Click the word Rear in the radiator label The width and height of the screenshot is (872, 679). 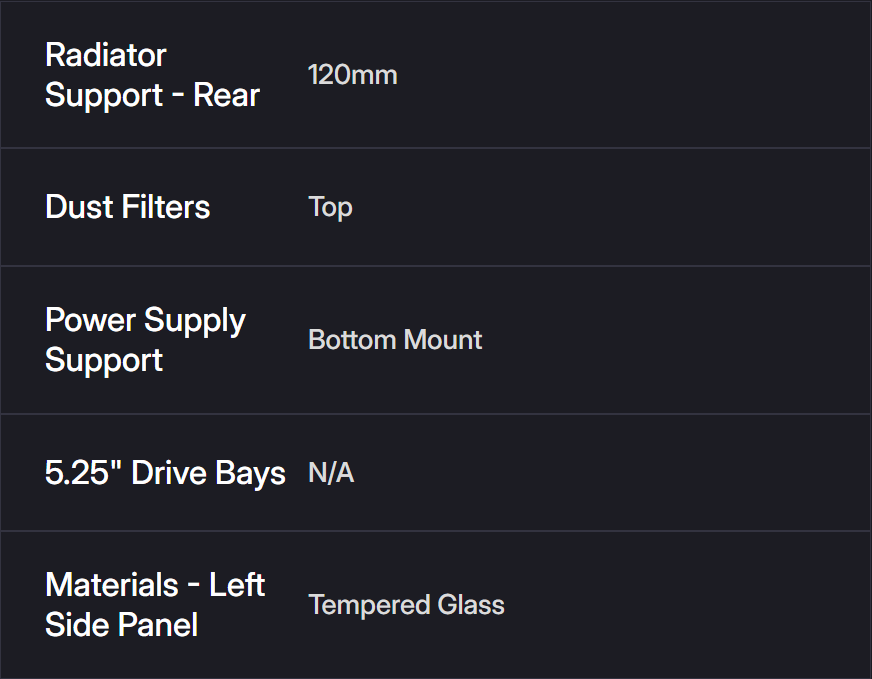tap(226, 96)
